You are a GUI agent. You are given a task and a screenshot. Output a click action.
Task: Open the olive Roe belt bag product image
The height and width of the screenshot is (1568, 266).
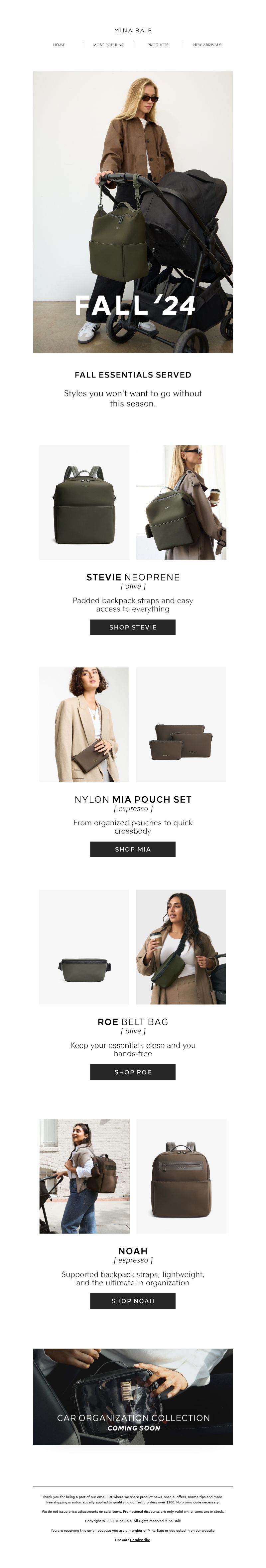tap(84, 947)
